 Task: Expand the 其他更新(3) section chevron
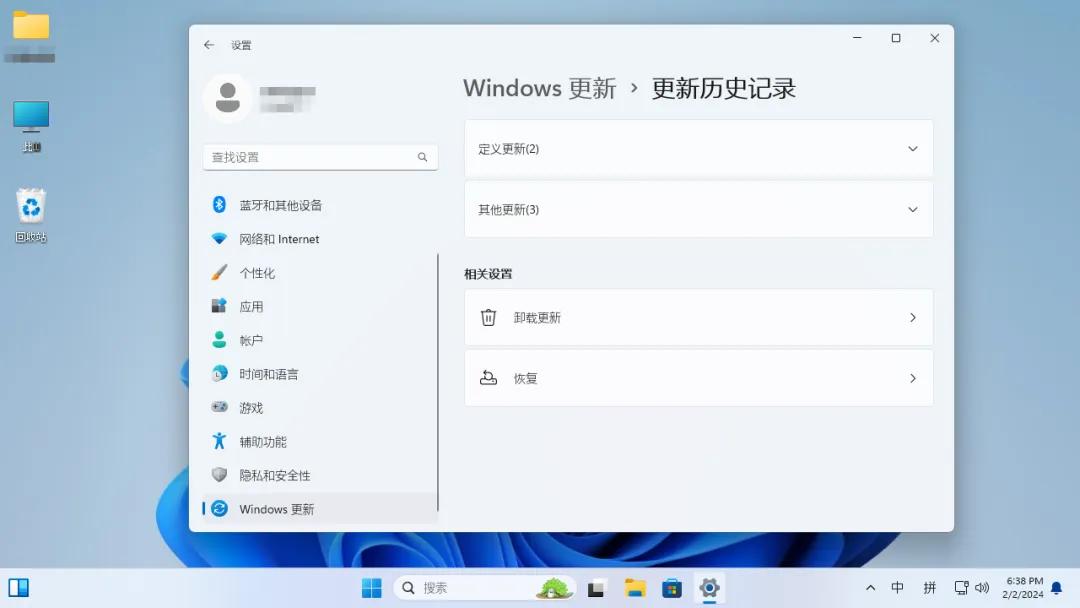pos(913,209)
